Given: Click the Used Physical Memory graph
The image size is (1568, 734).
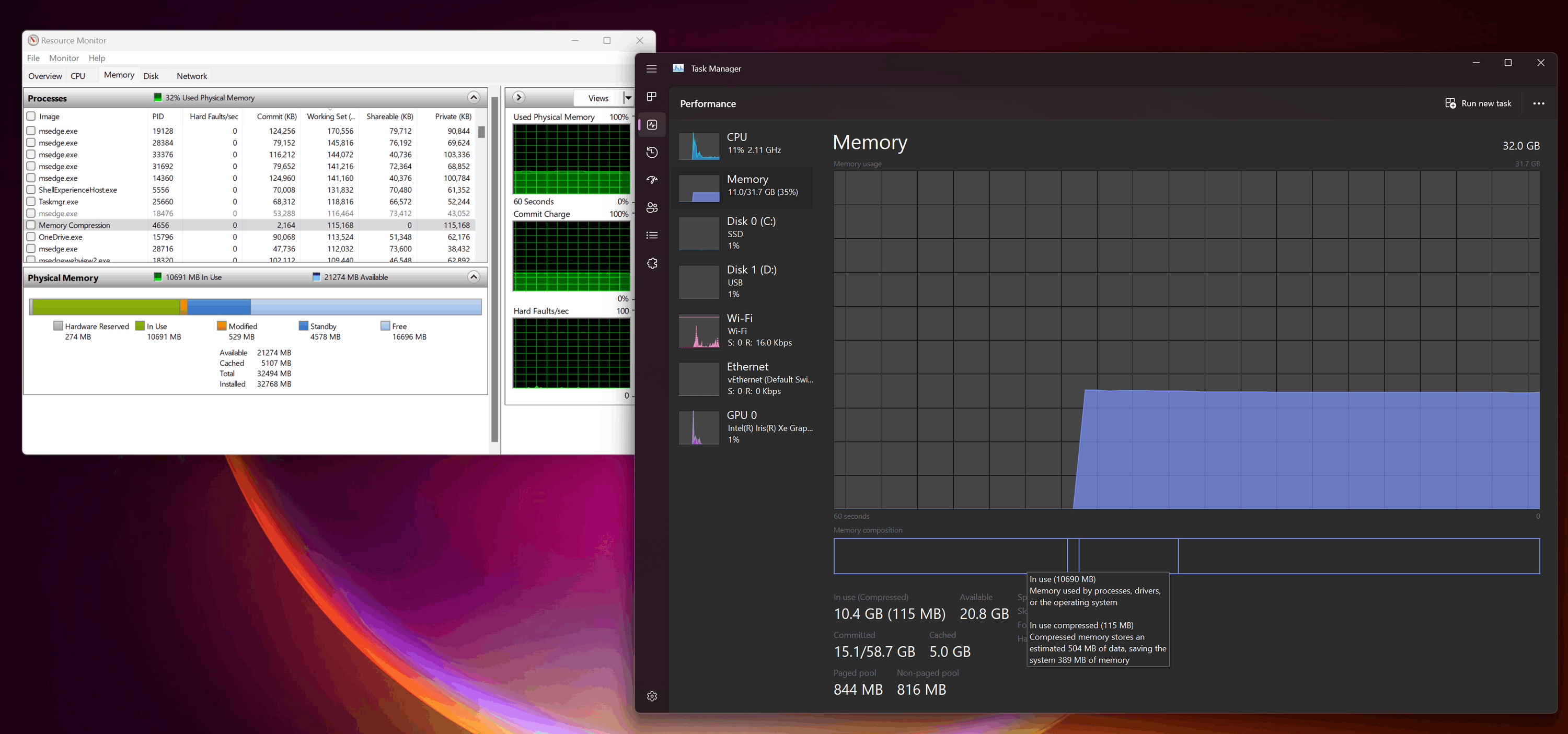Looking at the screenshot, I should [x=571, y=159].
